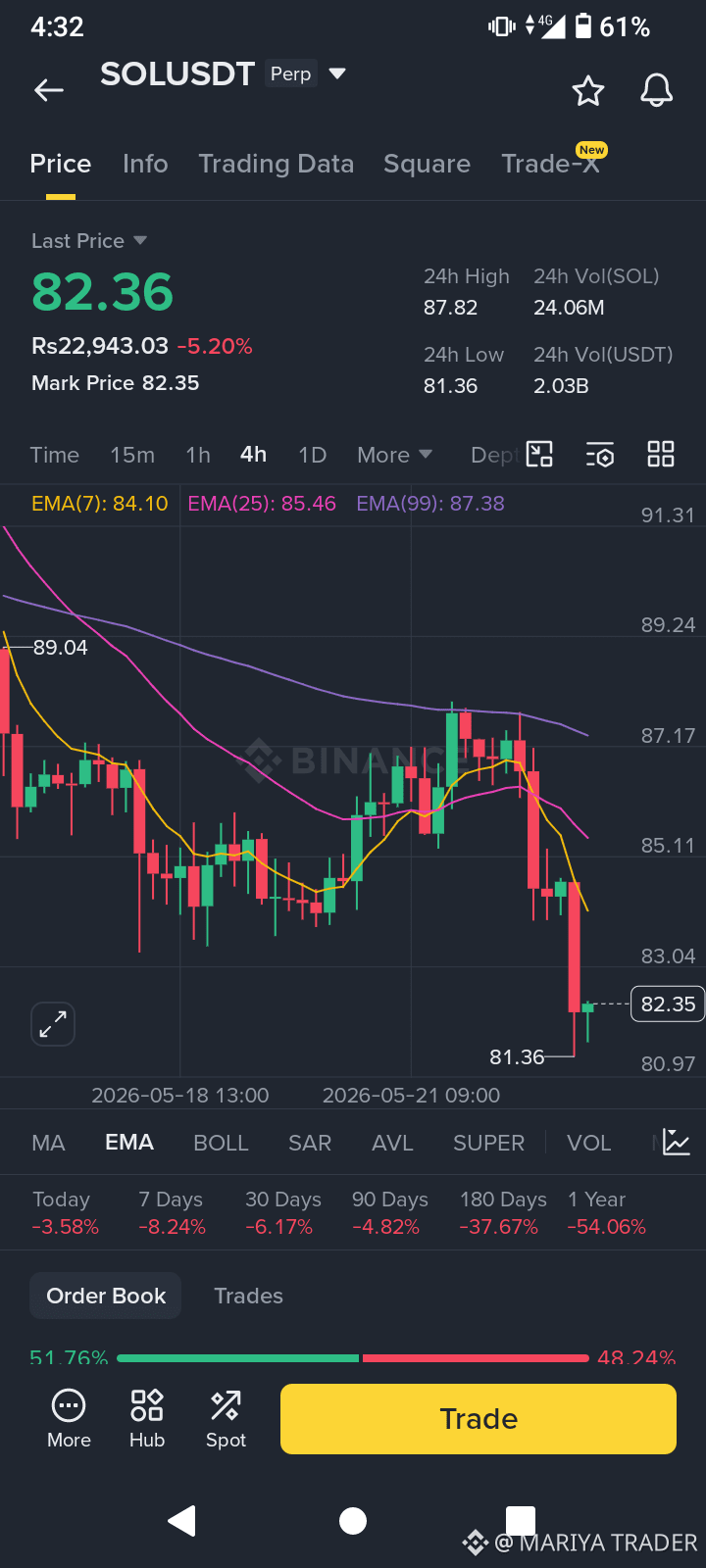Enable the VOL sub-indicator
Viewport: 706px width, 1568px height.
[x=588, y=1143]
